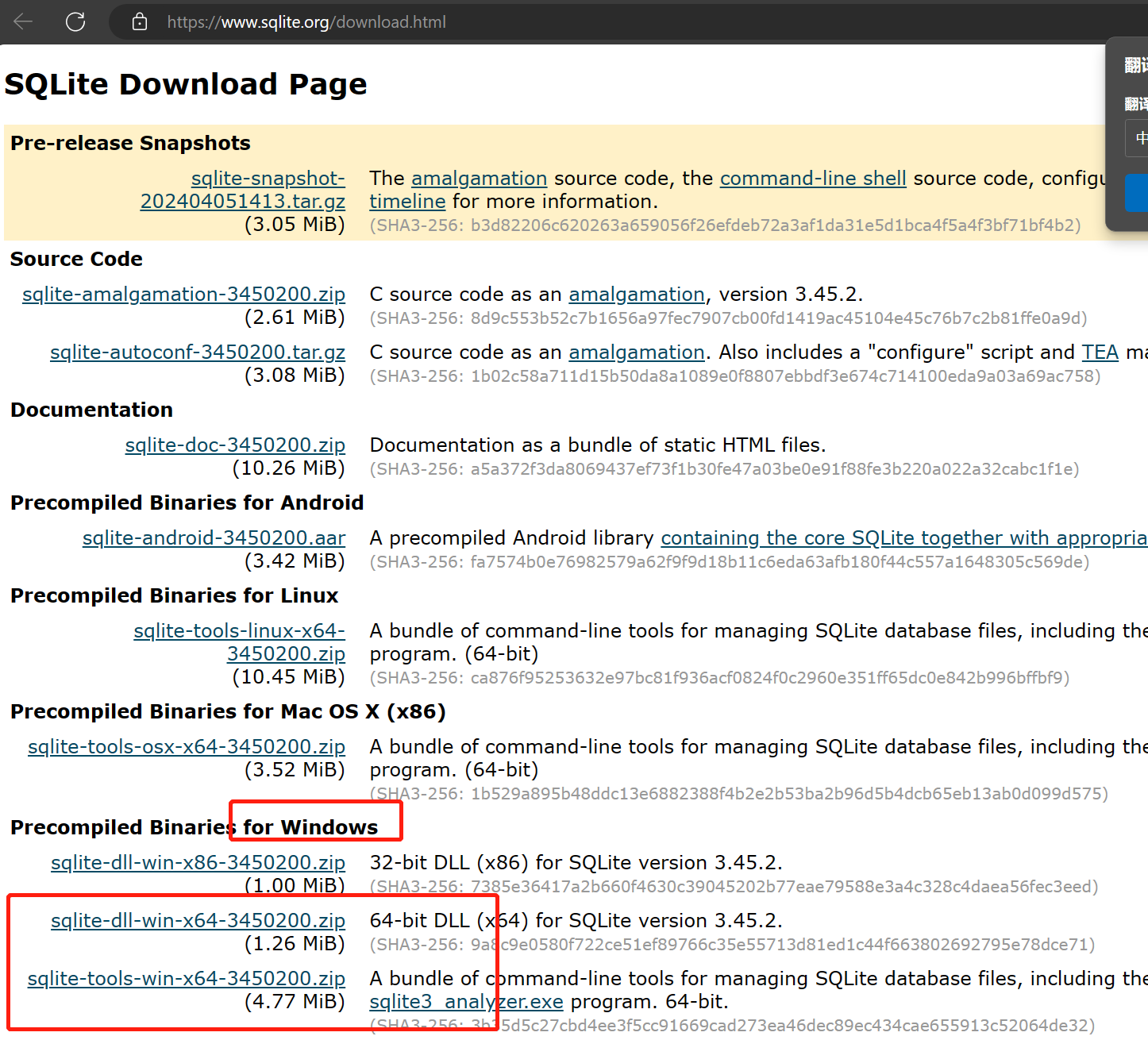The image size is (1148, 1040).
Task: Reload the page with refresh icon
Action: (x=75, y=21)
